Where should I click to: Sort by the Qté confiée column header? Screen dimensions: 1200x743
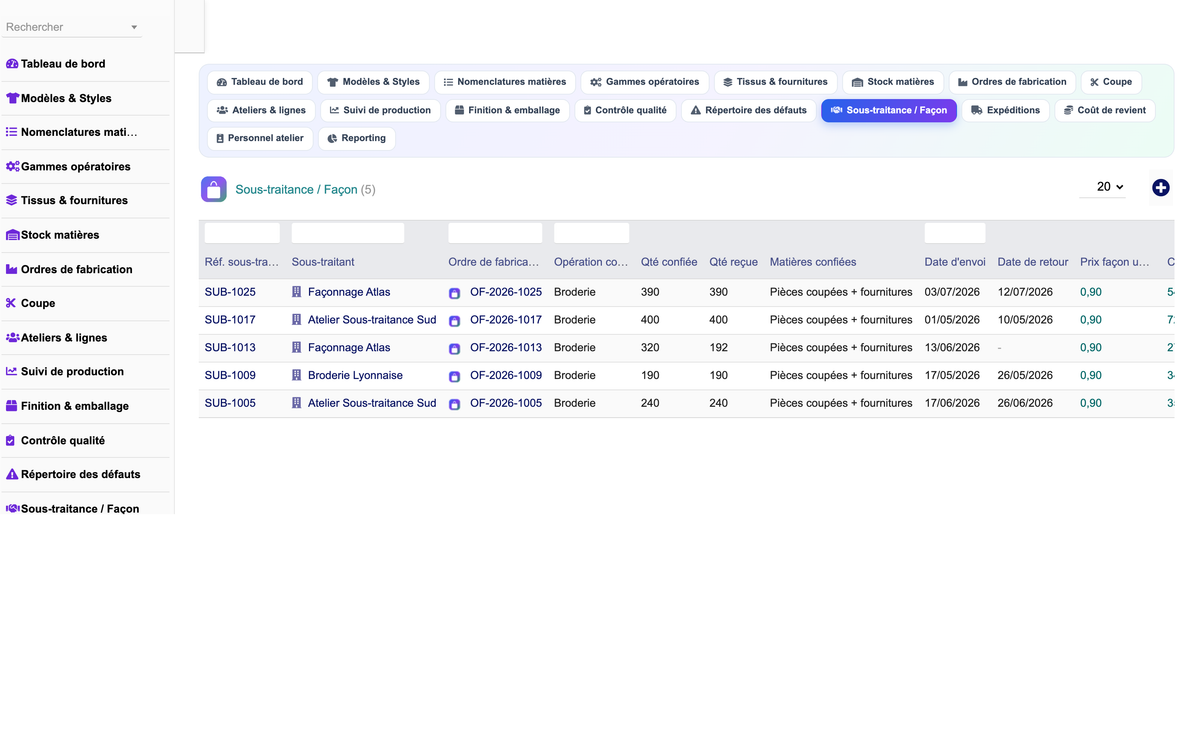point(669,262)
